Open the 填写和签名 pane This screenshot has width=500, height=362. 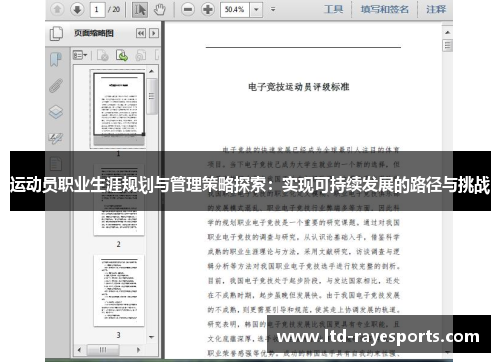click(x=385, y=9)
